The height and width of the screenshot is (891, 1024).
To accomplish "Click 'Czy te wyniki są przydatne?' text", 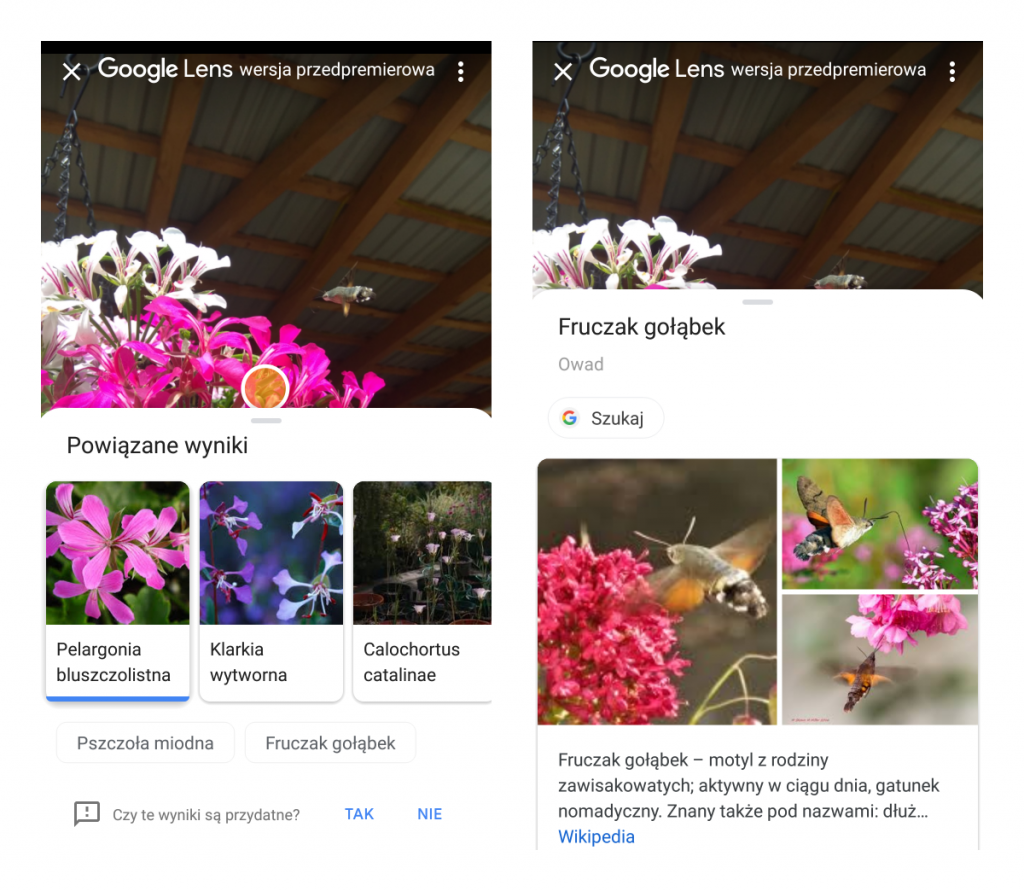I will click(x=206, y=815).
